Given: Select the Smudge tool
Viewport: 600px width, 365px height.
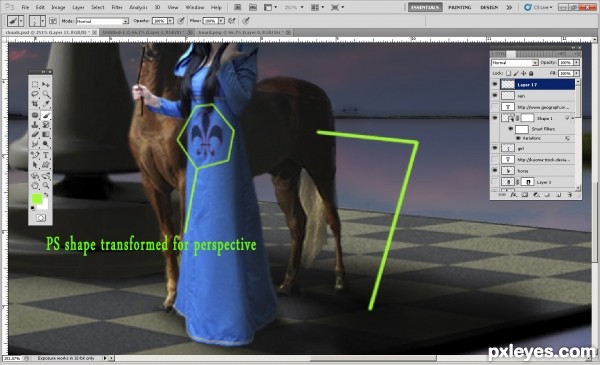Looking at the screenshot, I should pos(35,144).
